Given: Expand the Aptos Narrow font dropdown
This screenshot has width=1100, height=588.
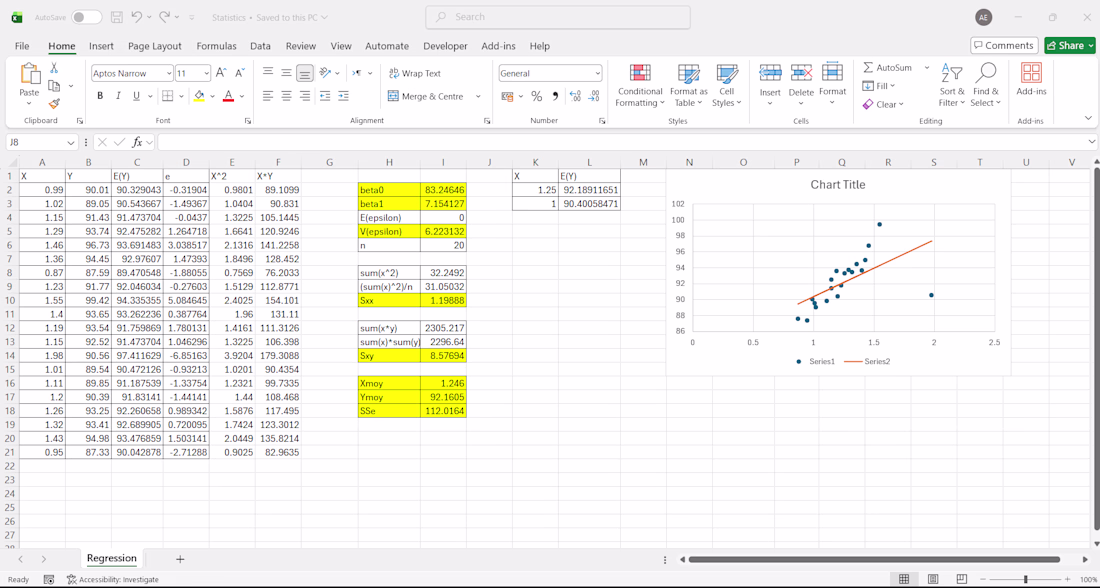Looking at the screenshot, I should click(169, 73).
